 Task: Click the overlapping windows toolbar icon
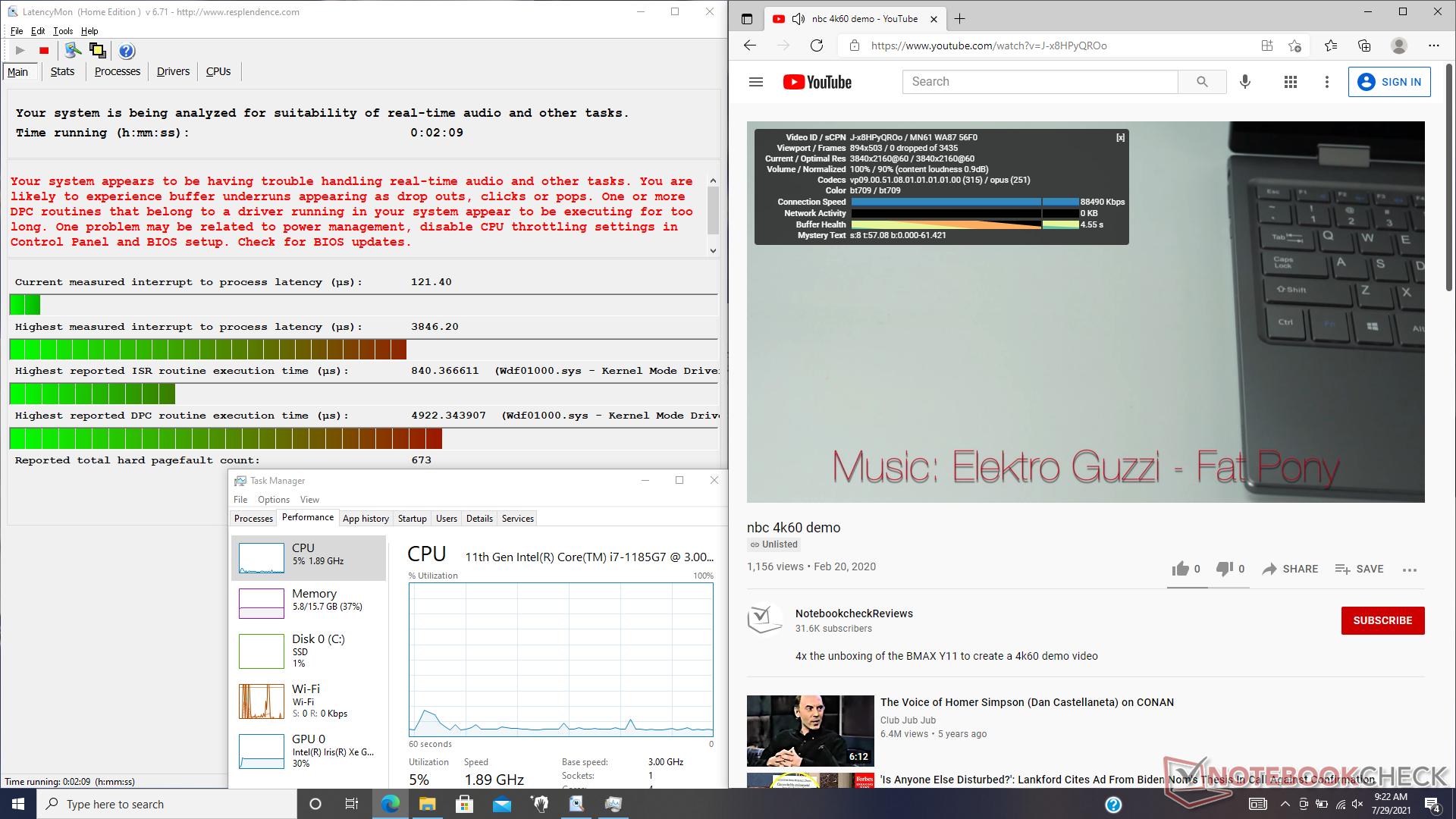click(x=97, y=51)
